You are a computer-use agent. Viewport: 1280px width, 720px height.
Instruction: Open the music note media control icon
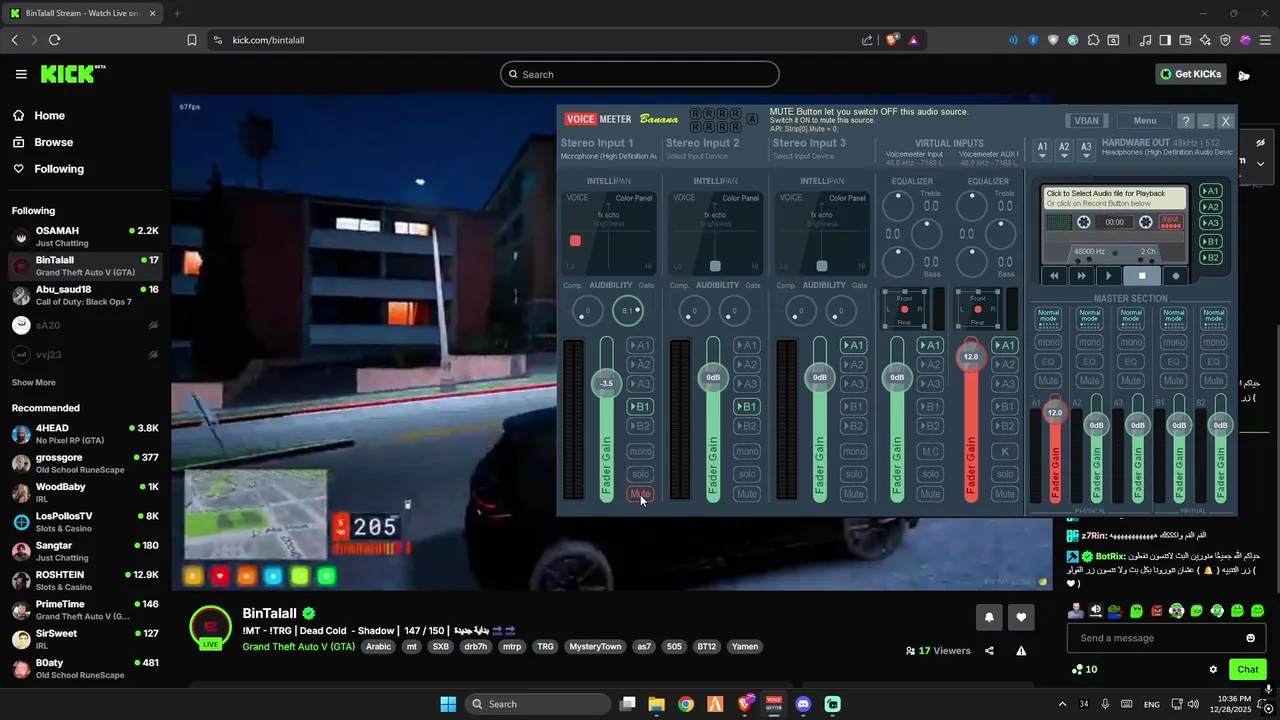(x=1145, y=40)
